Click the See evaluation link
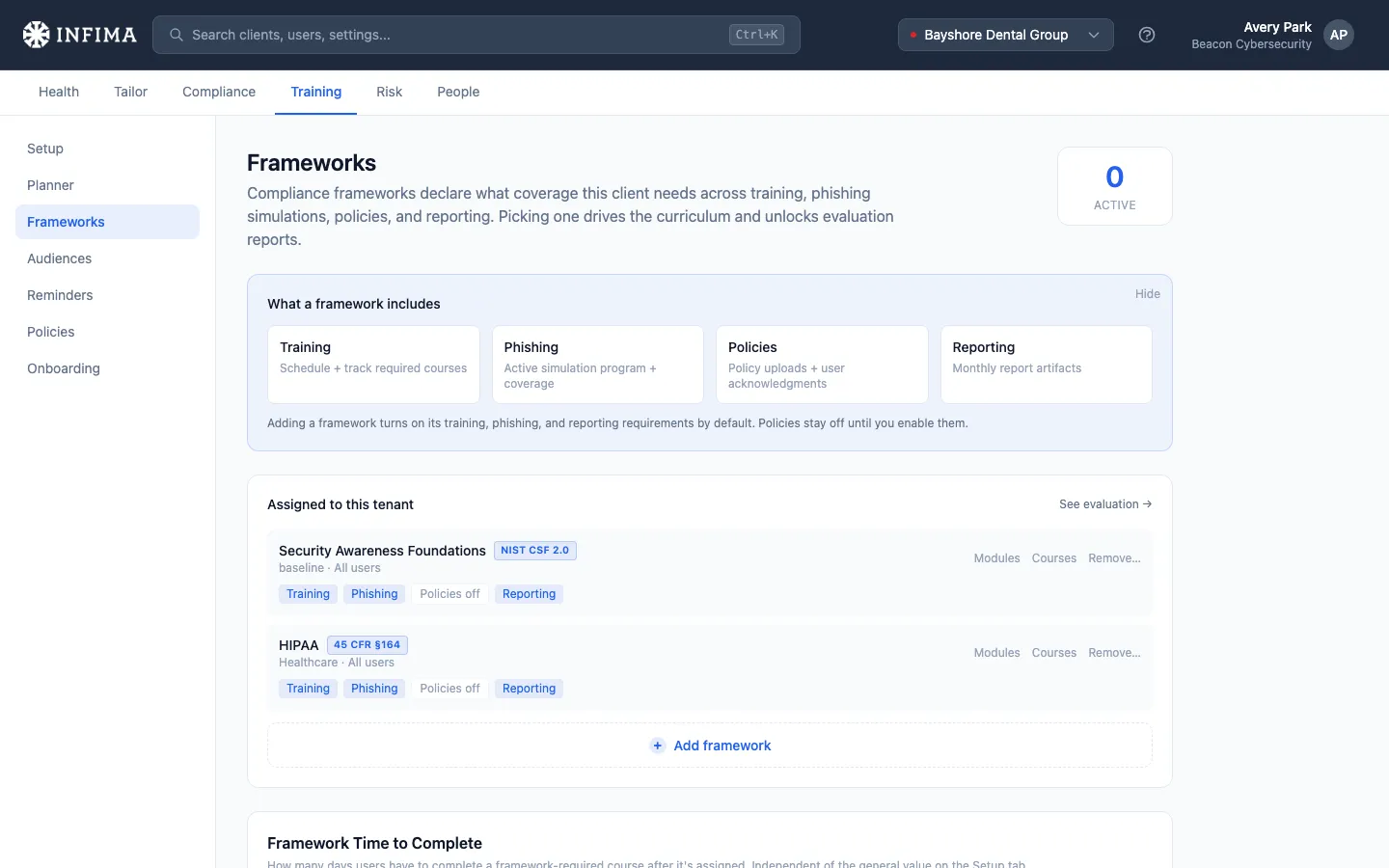 [1105, 504]
